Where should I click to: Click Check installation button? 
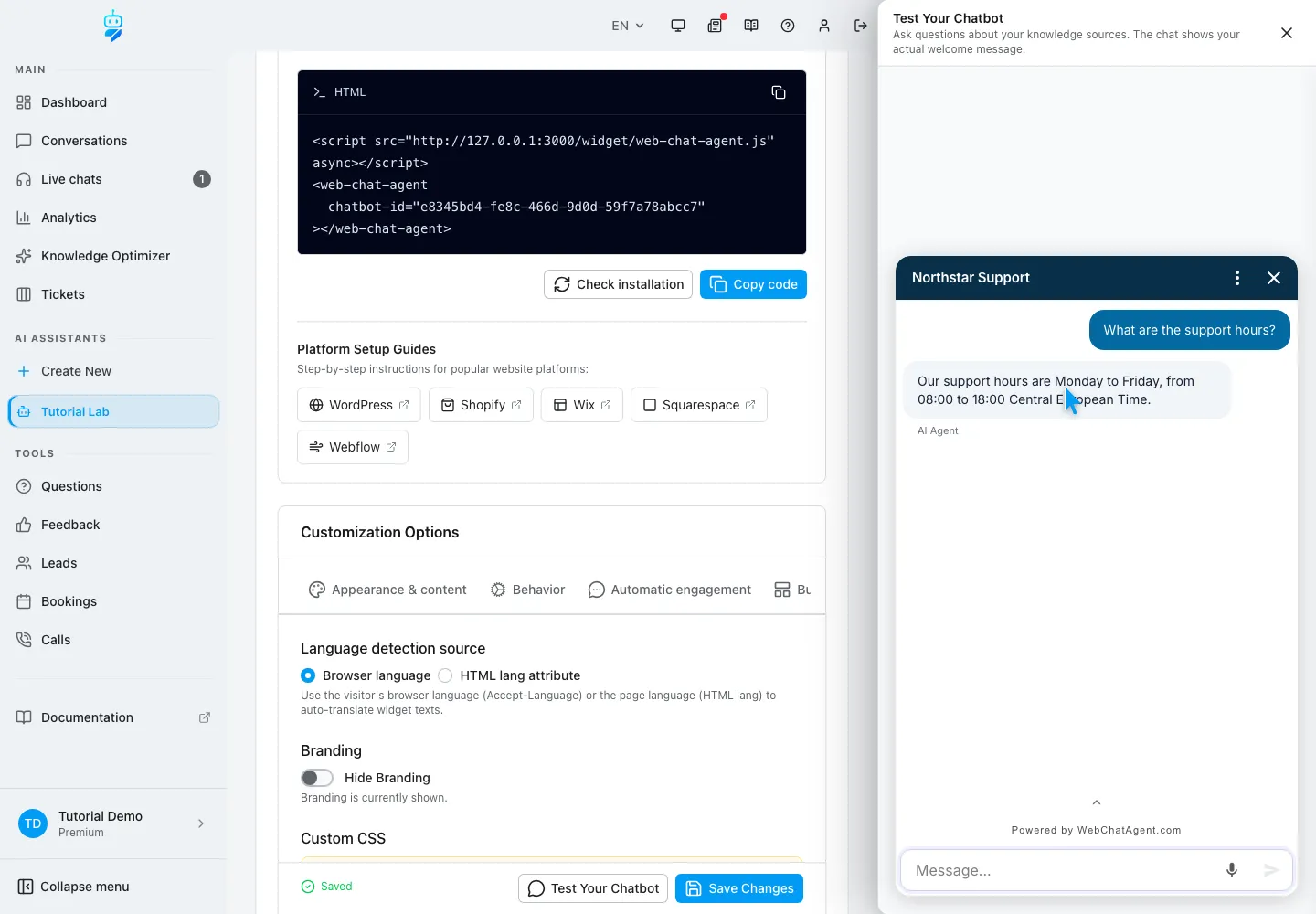point(618,284)
